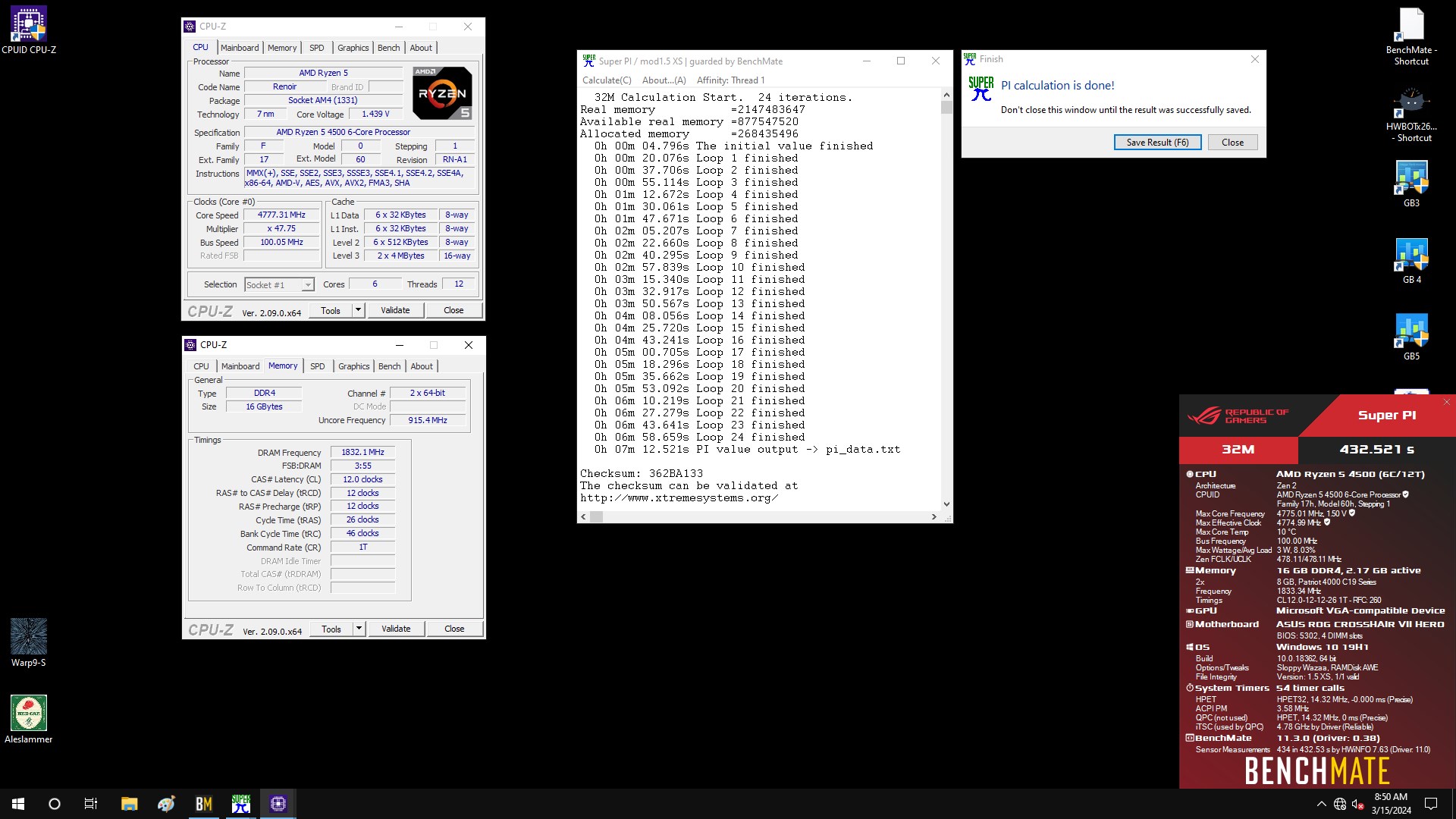Click Affinity: Thread 1 menu item

730,80
